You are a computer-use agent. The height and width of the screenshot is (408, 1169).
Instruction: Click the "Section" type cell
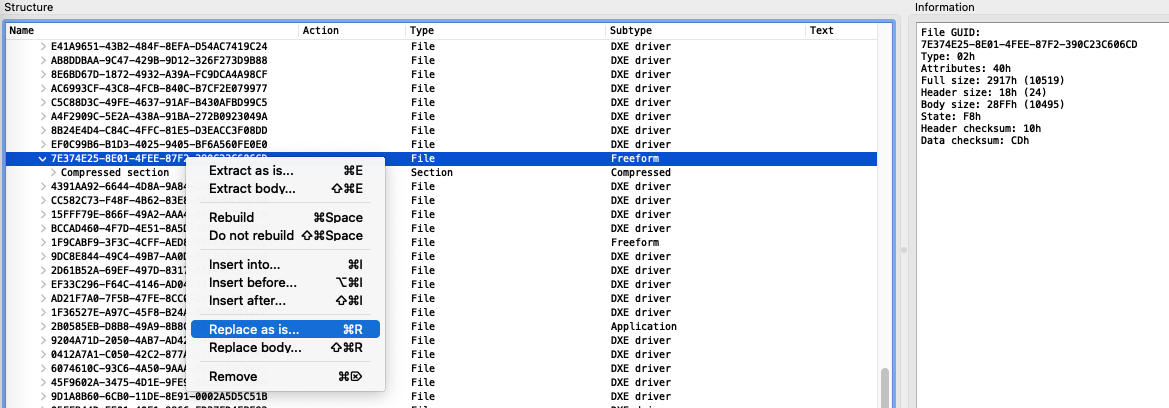point(432,172)
